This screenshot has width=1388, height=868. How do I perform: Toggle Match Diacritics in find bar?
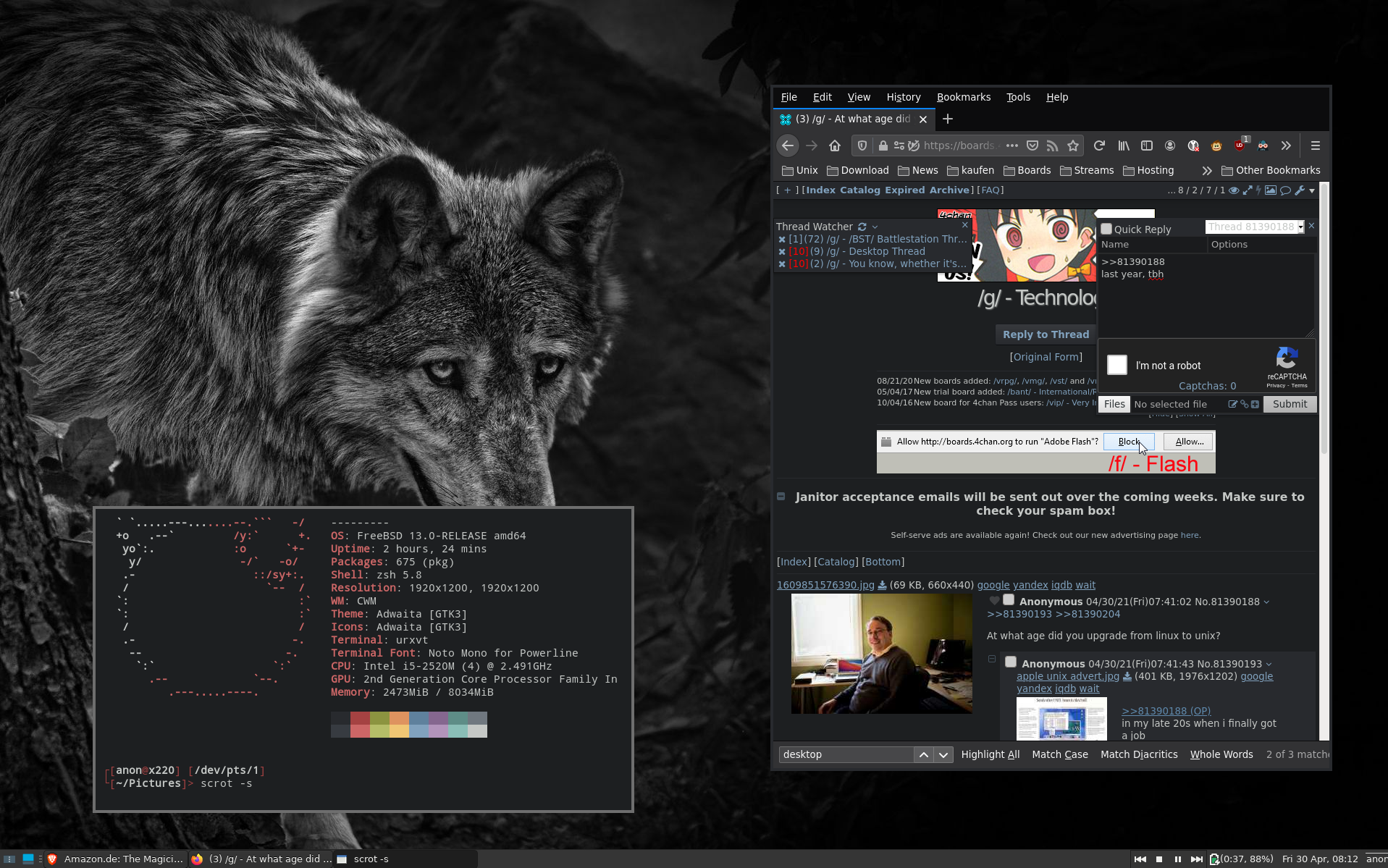tap(1139, 754)
